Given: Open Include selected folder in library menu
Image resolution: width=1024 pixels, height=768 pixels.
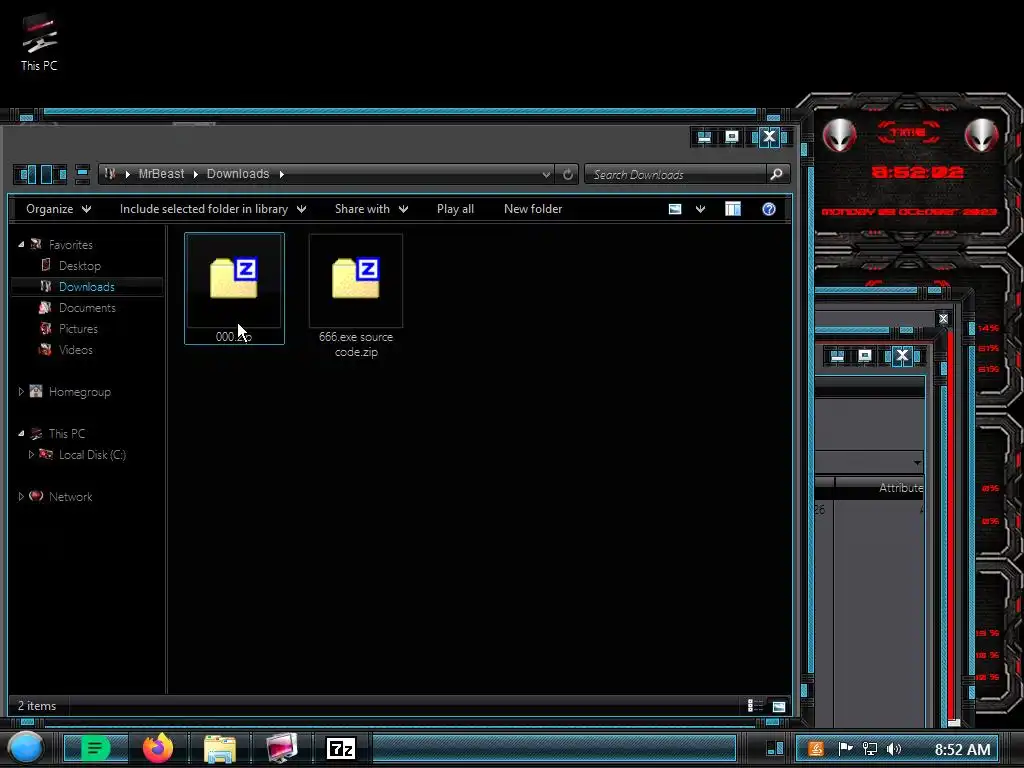Looking at the screenshot, I should click(x=213, y=209).
